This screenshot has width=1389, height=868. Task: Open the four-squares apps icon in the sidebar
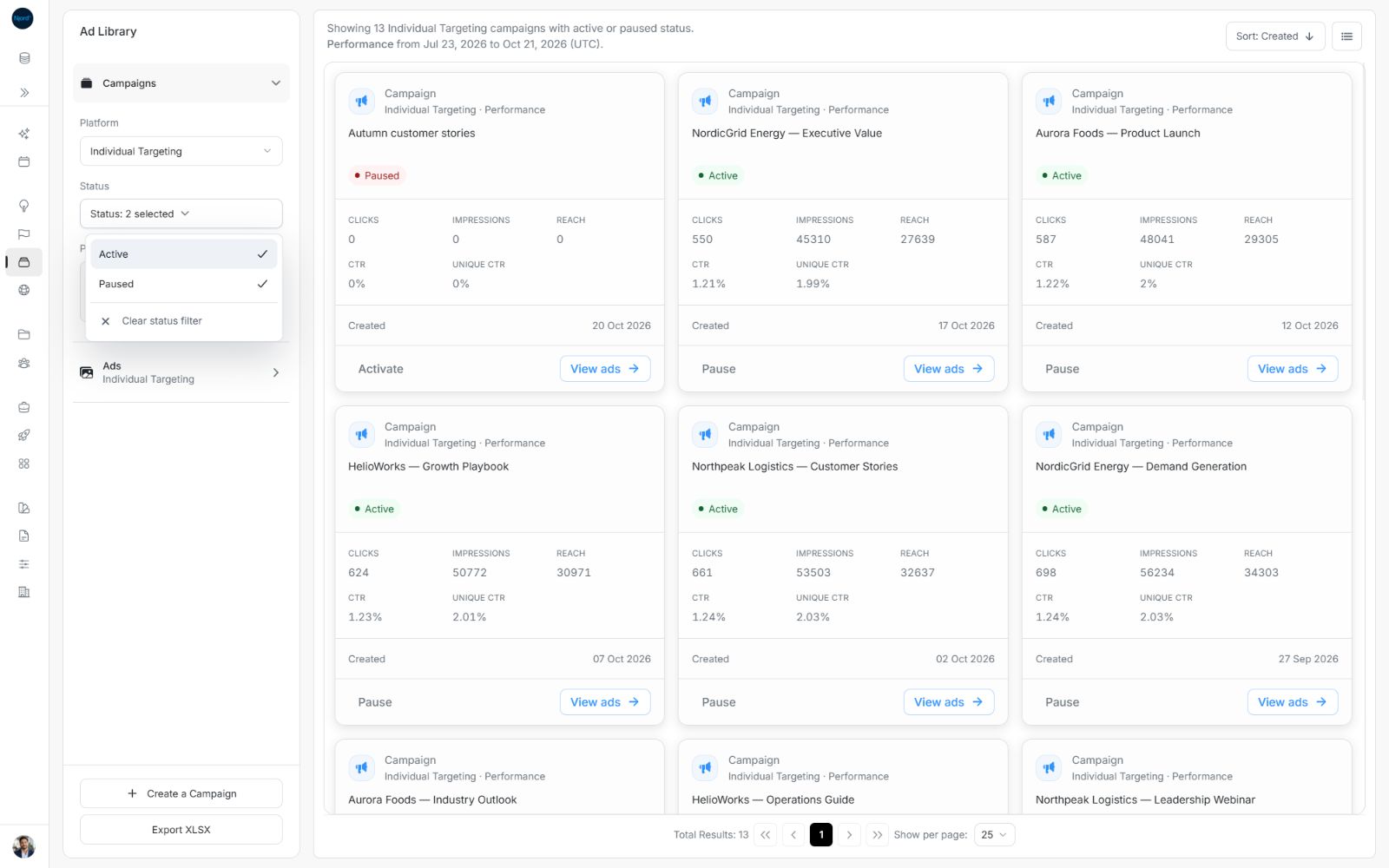point(24,464)
